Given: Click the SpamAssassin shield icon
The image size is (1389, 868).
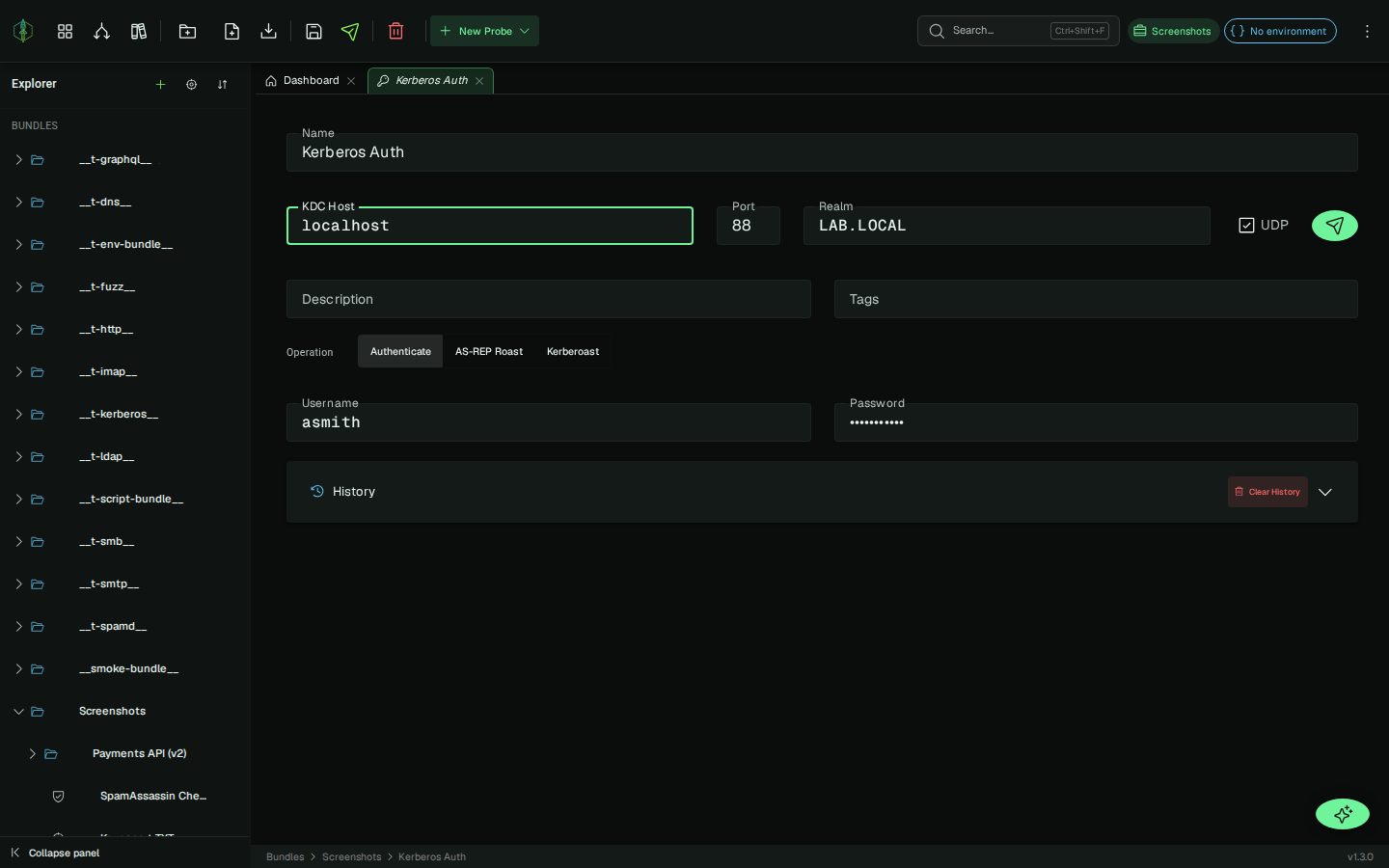Looking at the screenshot, I should pyautogui.click(x=59, y=796).
